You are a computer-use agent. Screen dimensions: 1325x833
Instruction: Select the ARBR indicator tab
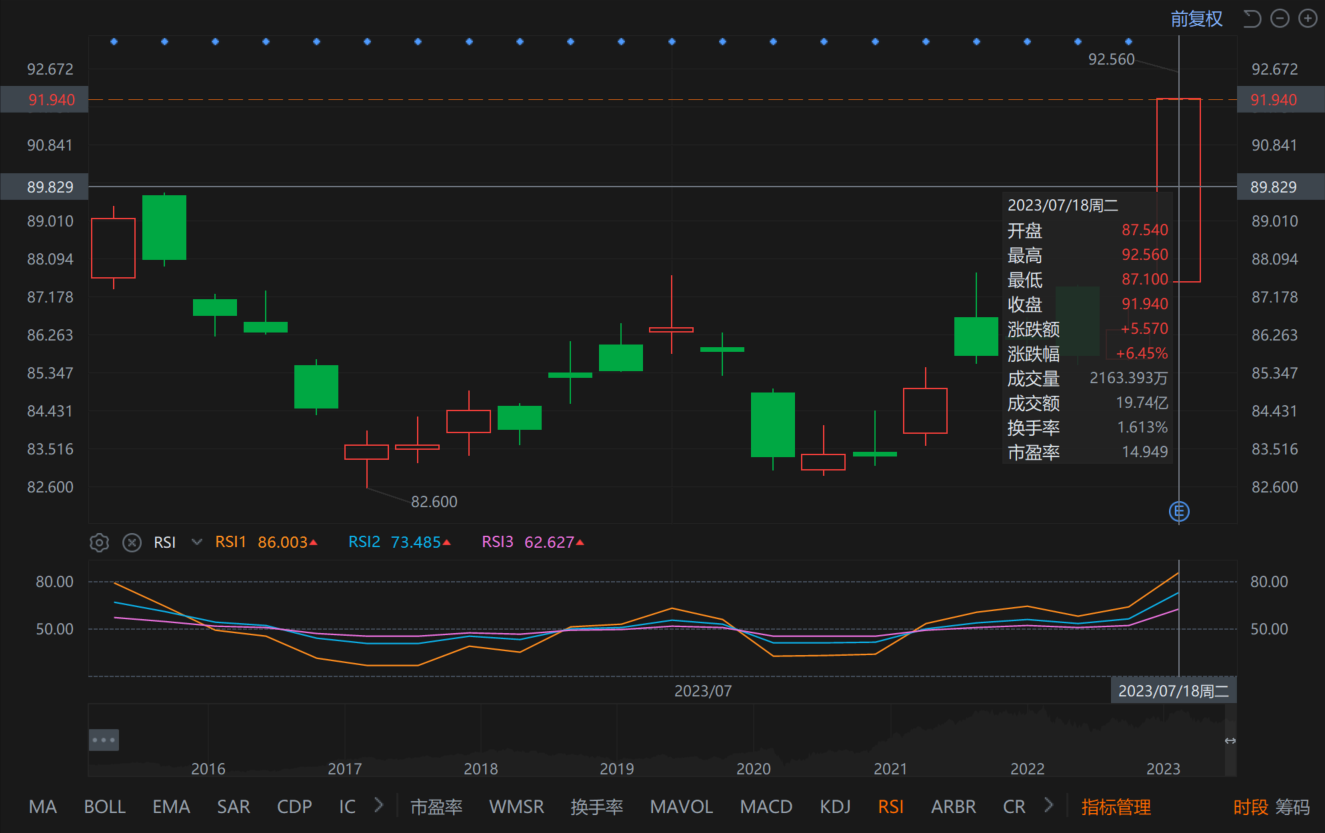pos(954,807)
